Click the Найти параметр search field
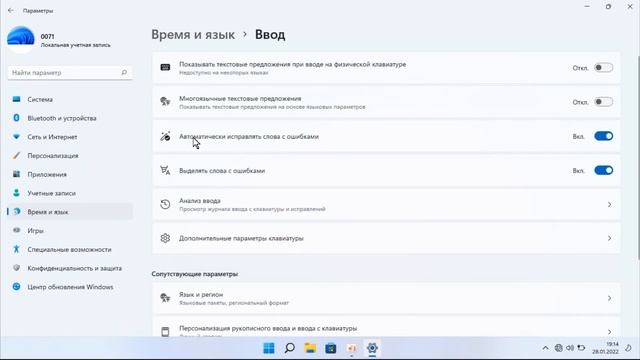 tap(70, 73)
